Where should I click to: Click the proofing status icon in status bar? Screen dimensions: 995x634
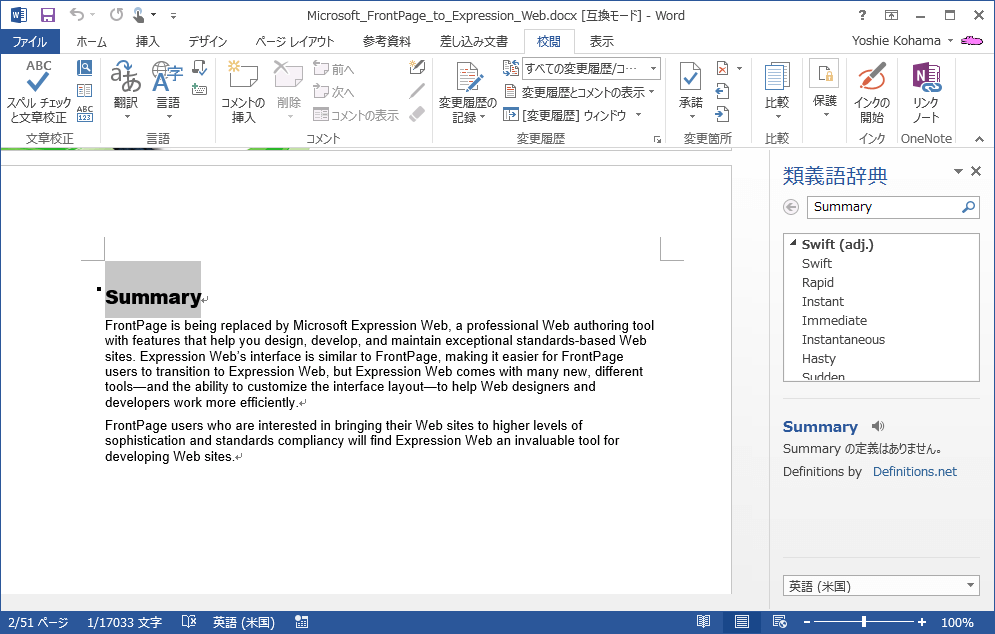[188, 622]
